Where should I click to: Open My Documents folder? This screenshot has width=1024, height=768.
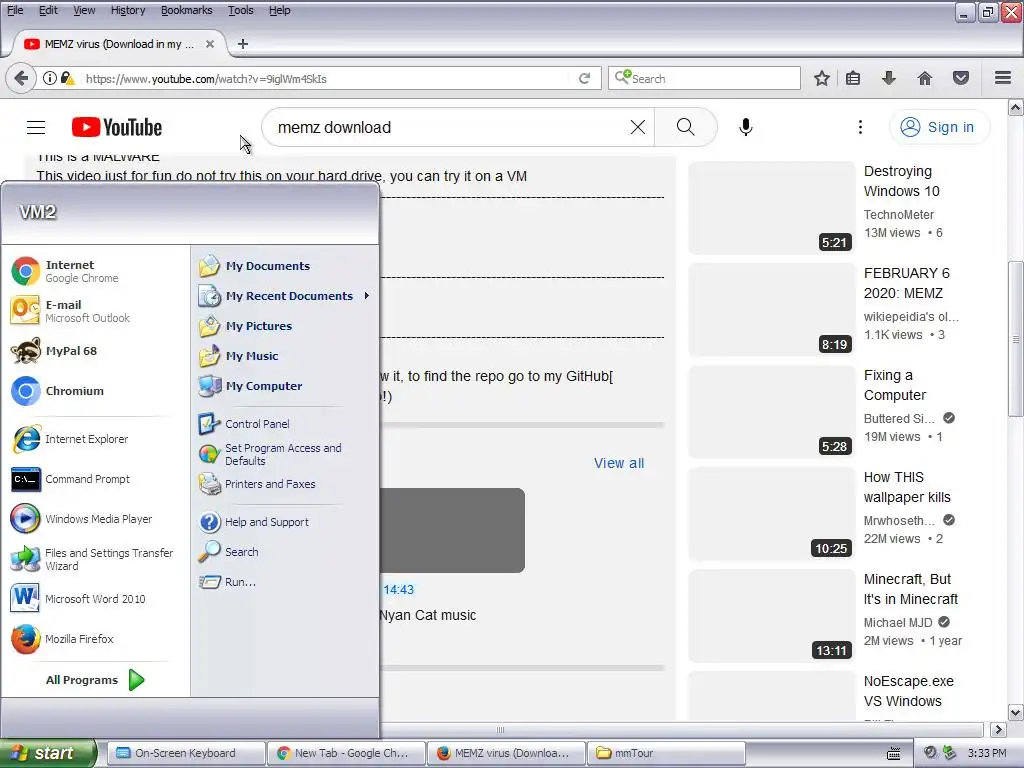[285, 266]
